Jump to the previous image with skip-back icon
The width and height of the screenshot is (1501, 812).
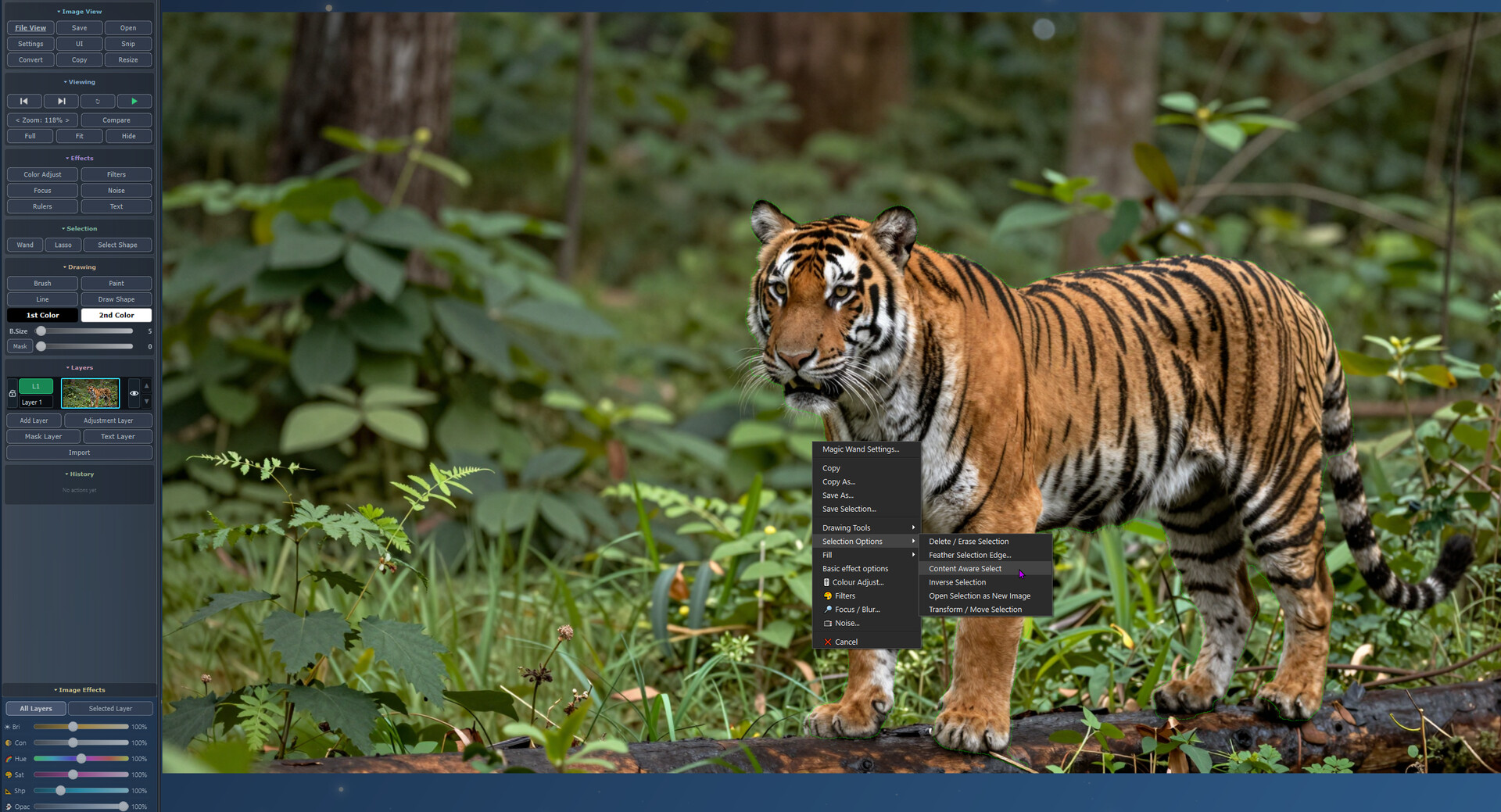[x=24, y=101]
